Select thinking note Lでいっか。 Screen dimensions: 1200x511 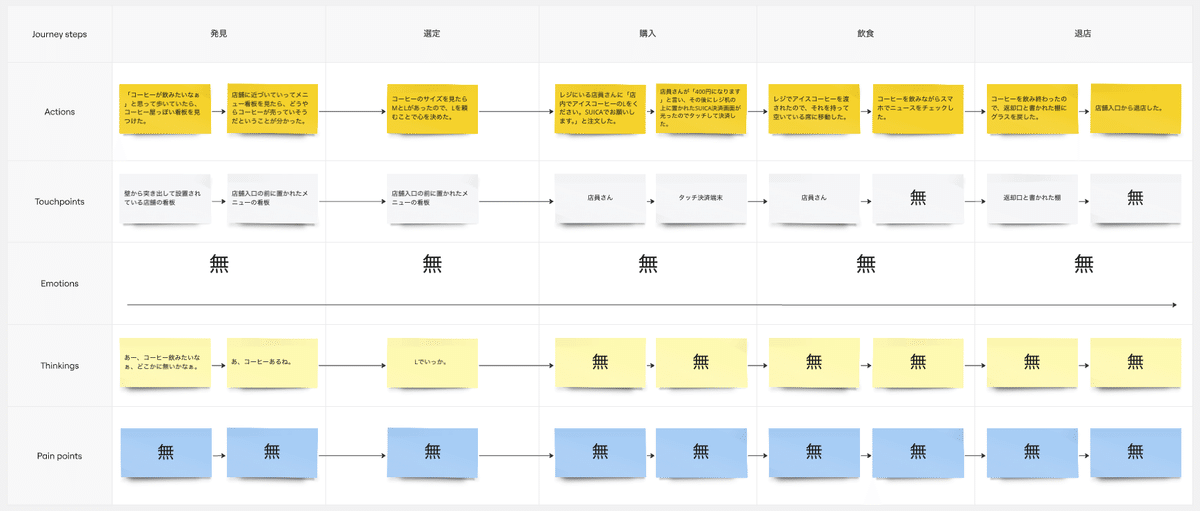coord(433,362)
